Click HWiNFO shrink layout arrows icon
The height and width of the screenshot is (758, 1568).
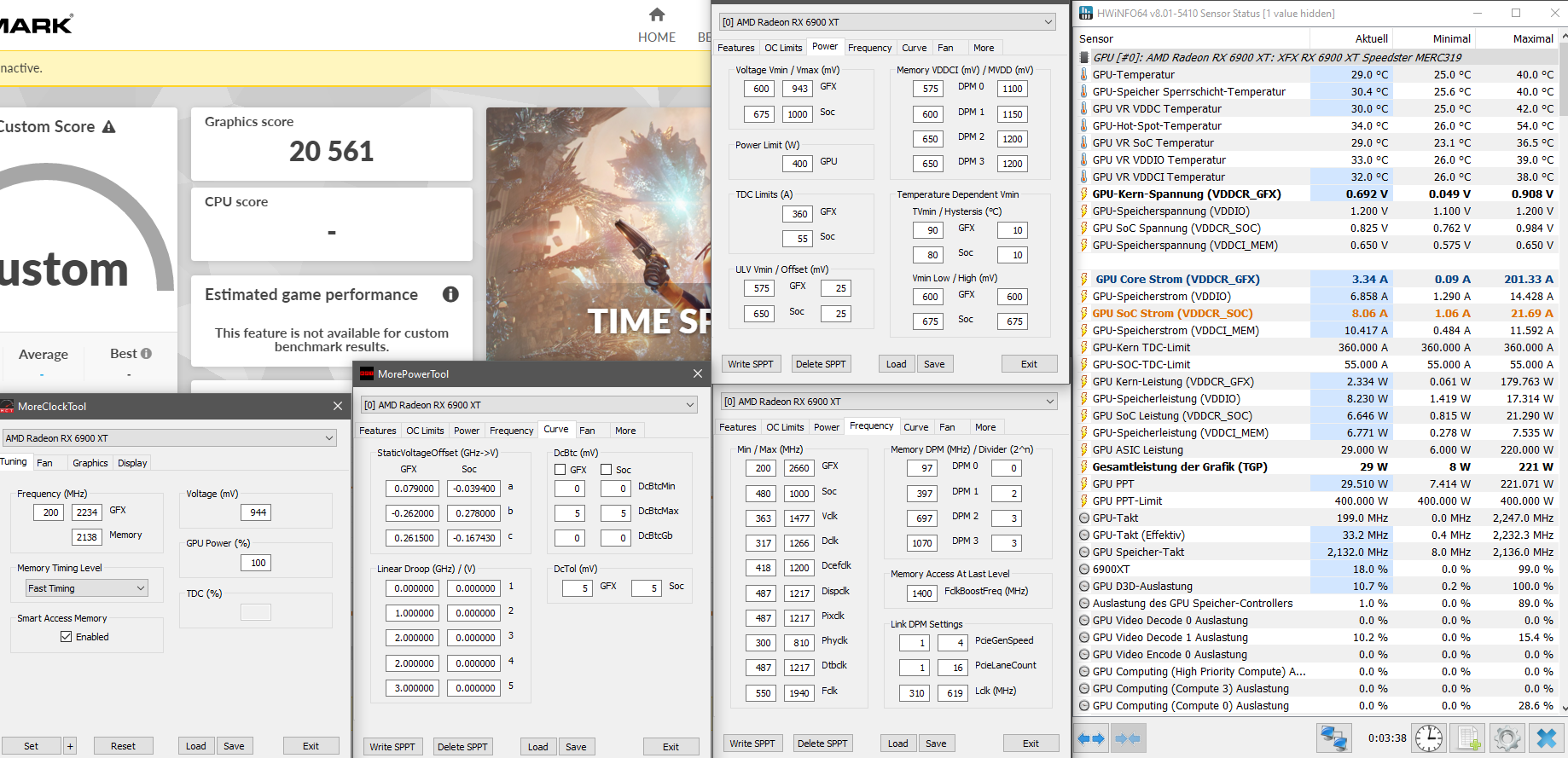click(x=1128, y=738)
